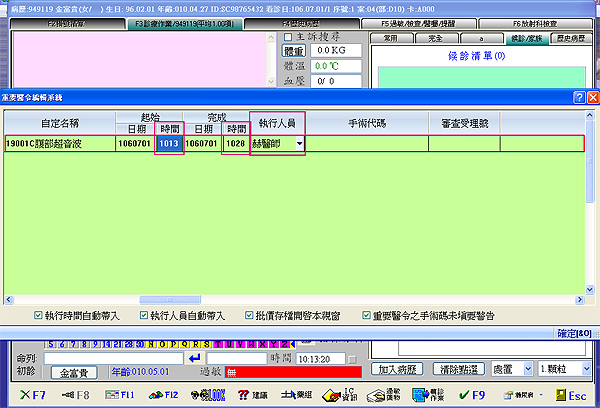This screenshot has width=600, height=408.
Task: Click the blue enter-arrow icon beside 命列 field
Action: pyautogui.click(x=194, y=358)
